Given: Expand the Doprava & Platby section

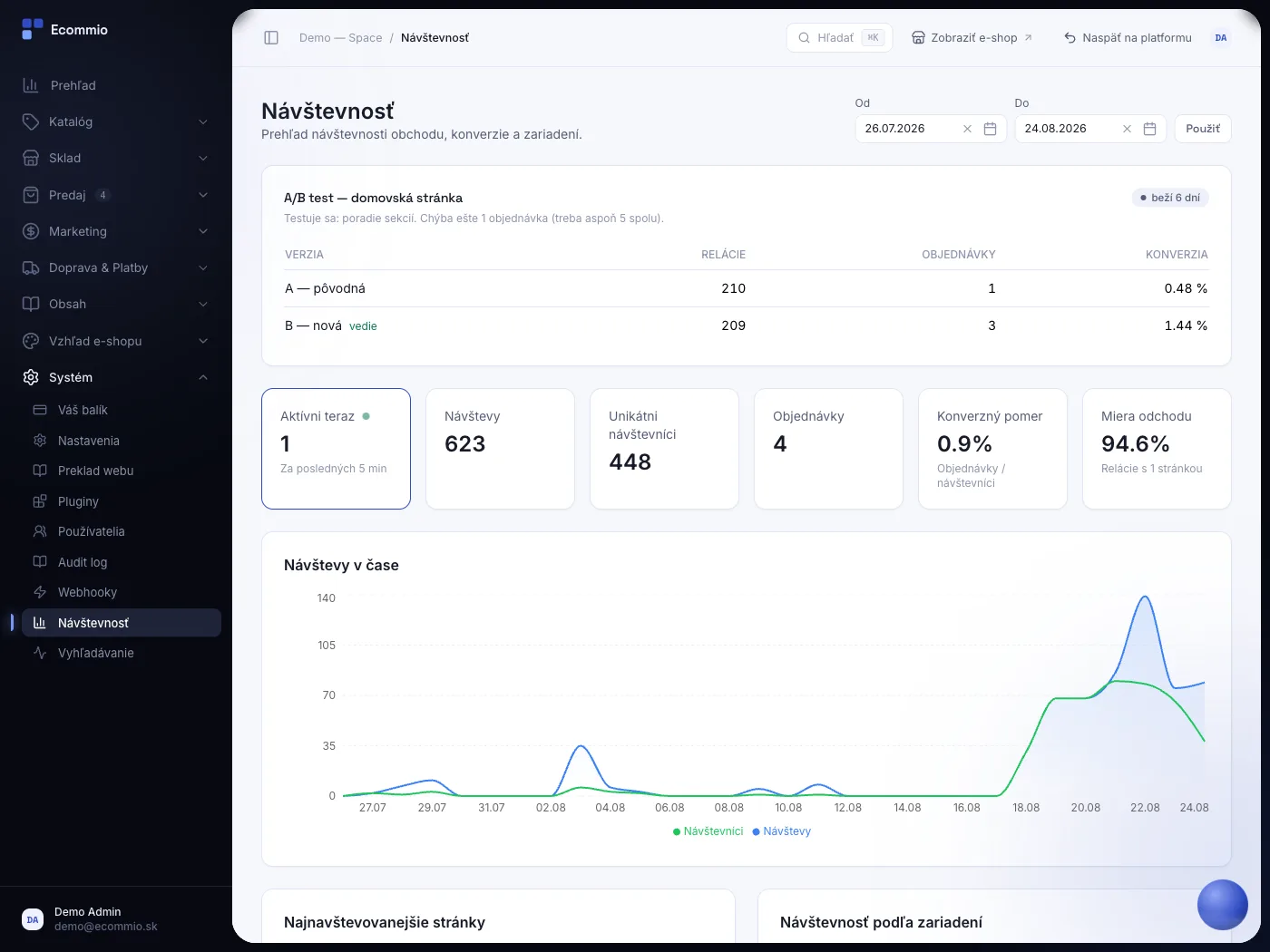Looking at the screenshot, I should 116,267.
